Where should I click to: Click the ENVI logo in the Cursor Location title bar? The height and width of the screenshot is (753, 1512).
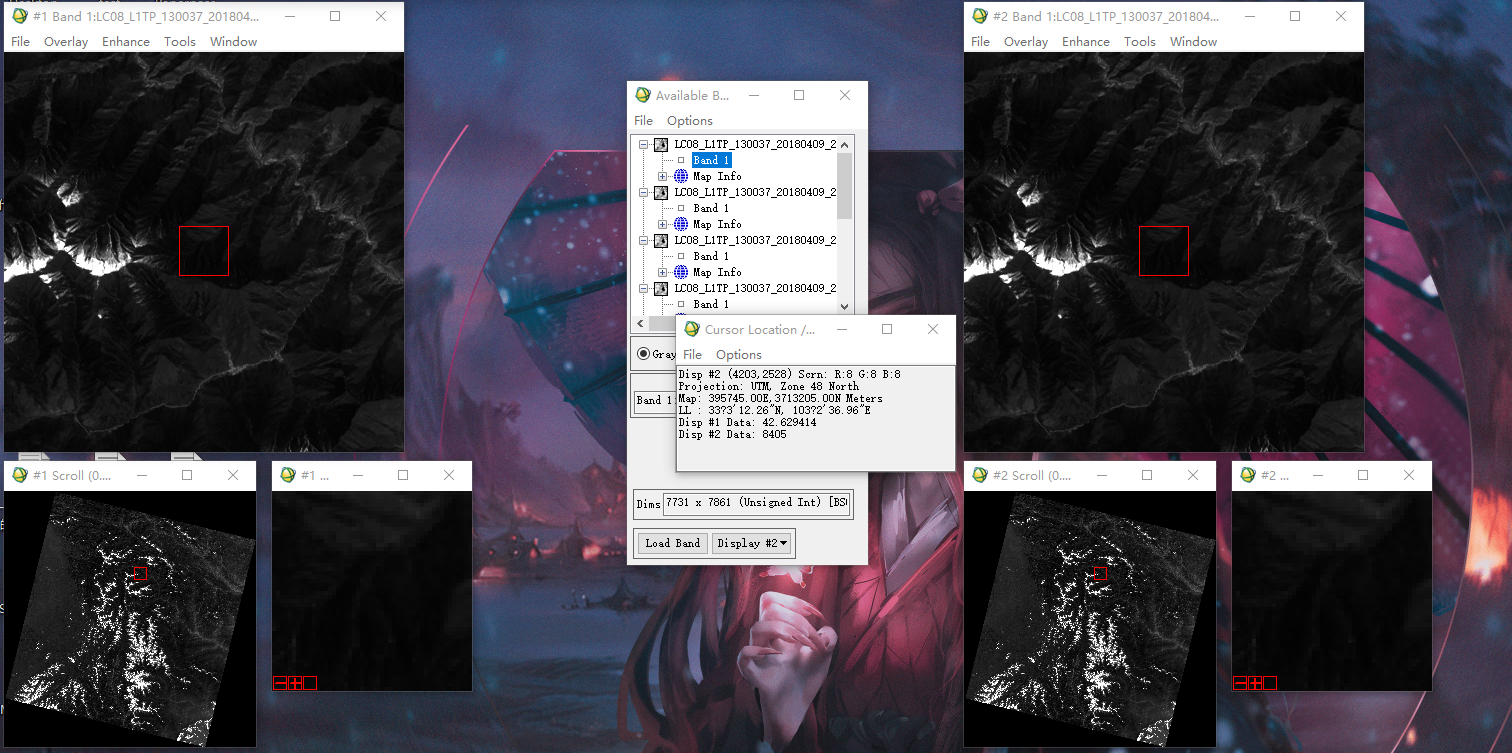point(690,329)
